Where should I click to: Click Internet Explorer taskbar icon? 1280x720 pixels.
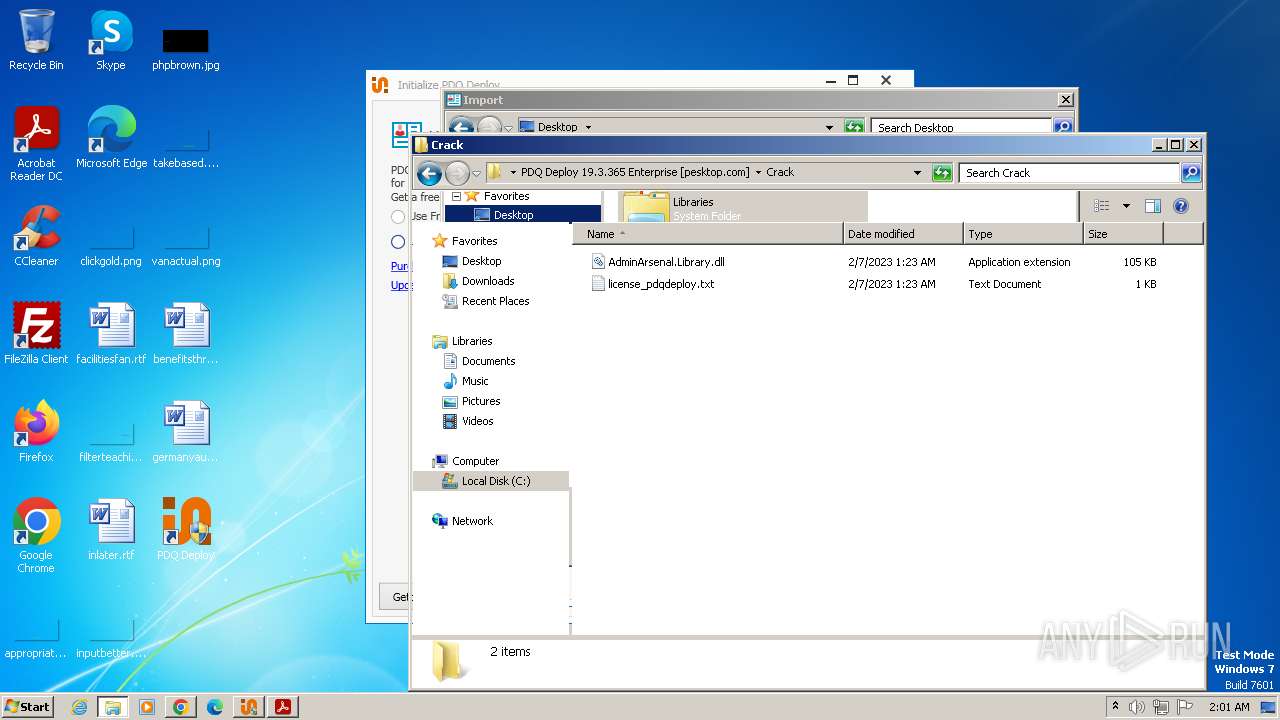pyautogui.click(x=80, y=707)
